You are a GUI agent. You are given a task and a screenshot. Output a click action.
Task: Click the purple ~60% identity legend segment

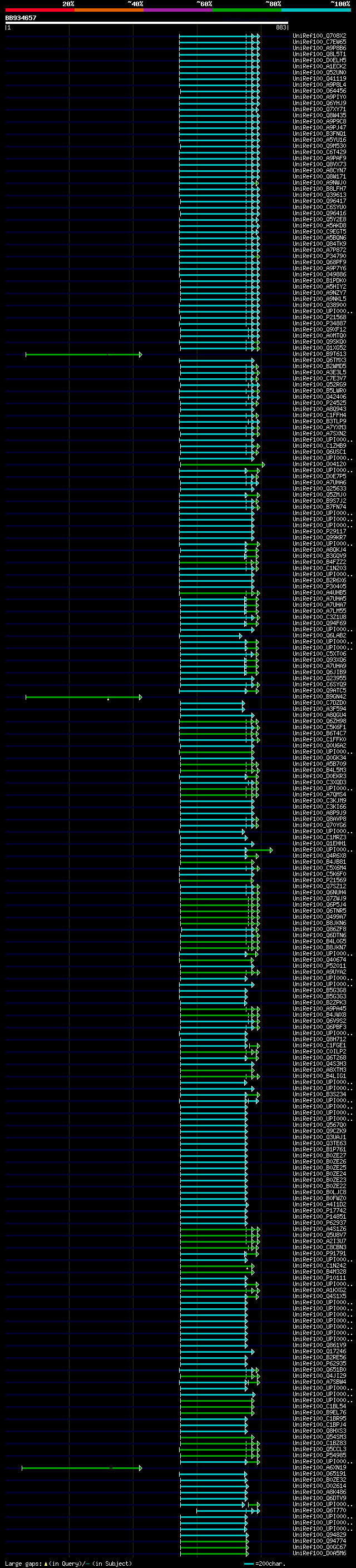click(x=179, y=10)
